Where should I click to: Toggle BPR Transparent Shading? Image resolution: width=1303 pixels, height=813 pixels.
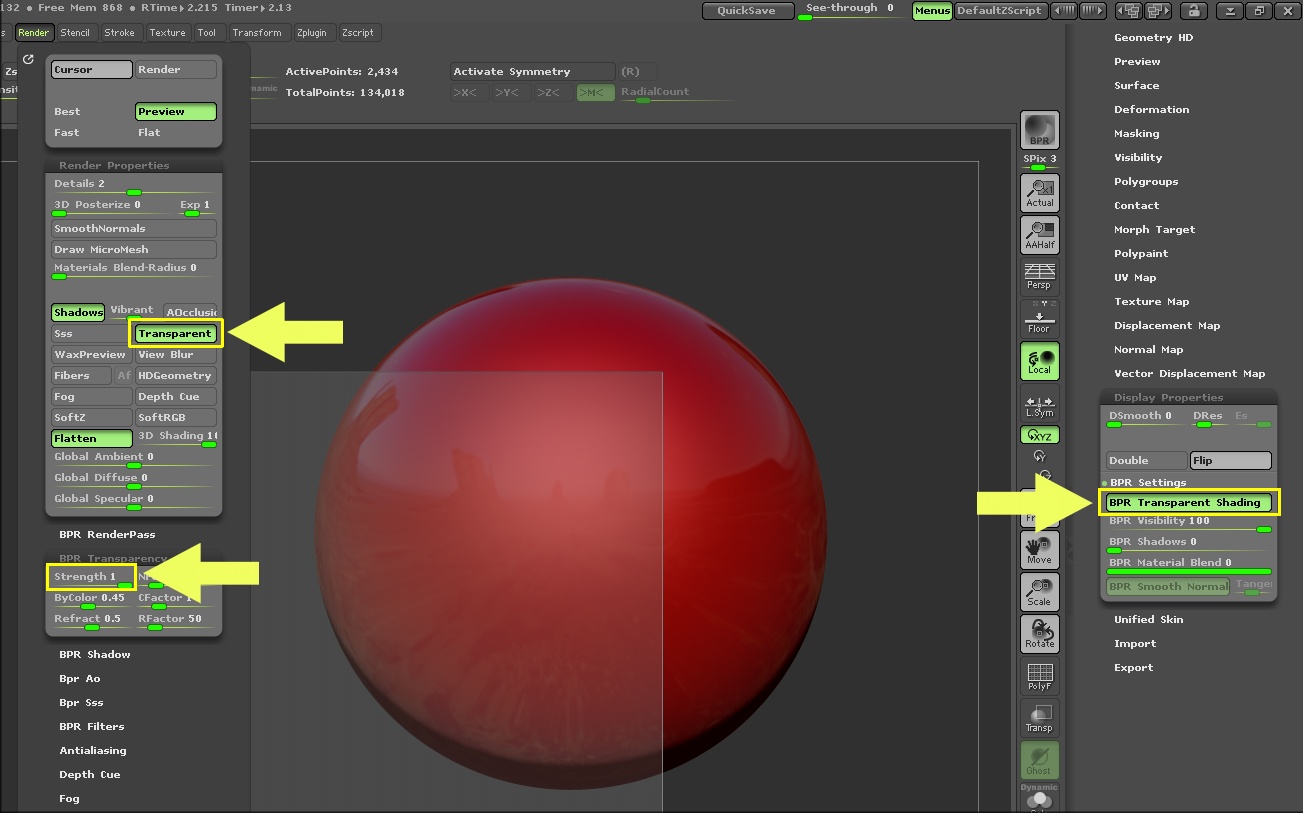(1187, 502)
